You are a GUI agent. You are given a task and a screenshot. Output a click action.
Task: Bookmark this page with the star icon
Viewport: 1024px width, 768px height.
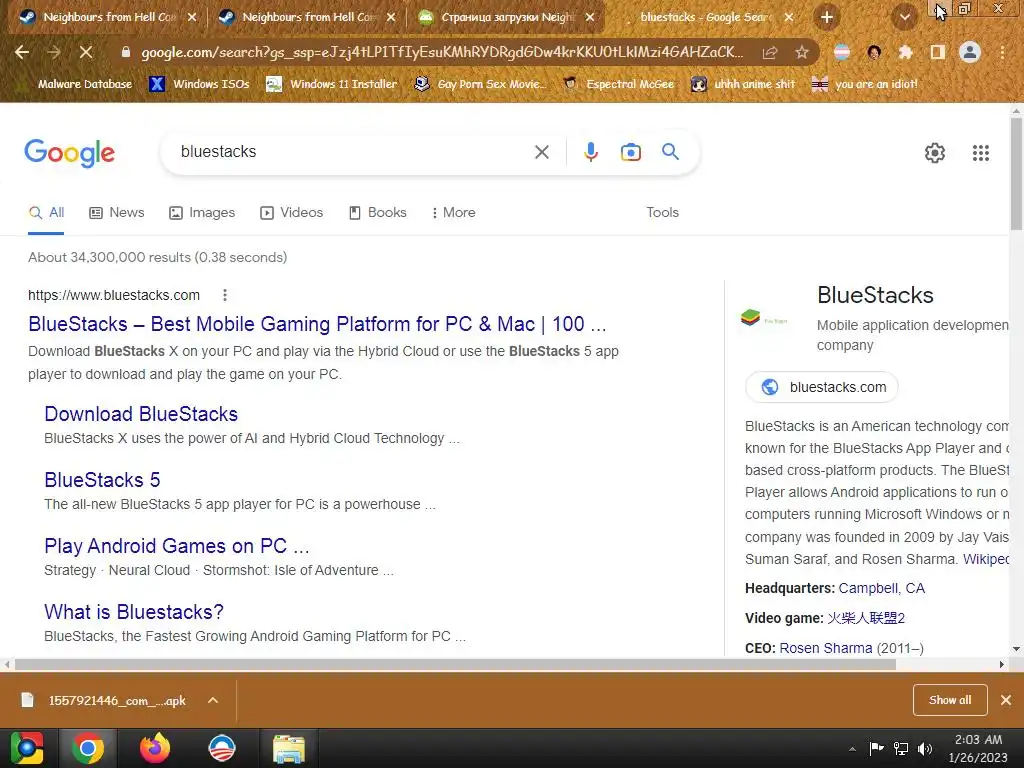pos(802,52)
